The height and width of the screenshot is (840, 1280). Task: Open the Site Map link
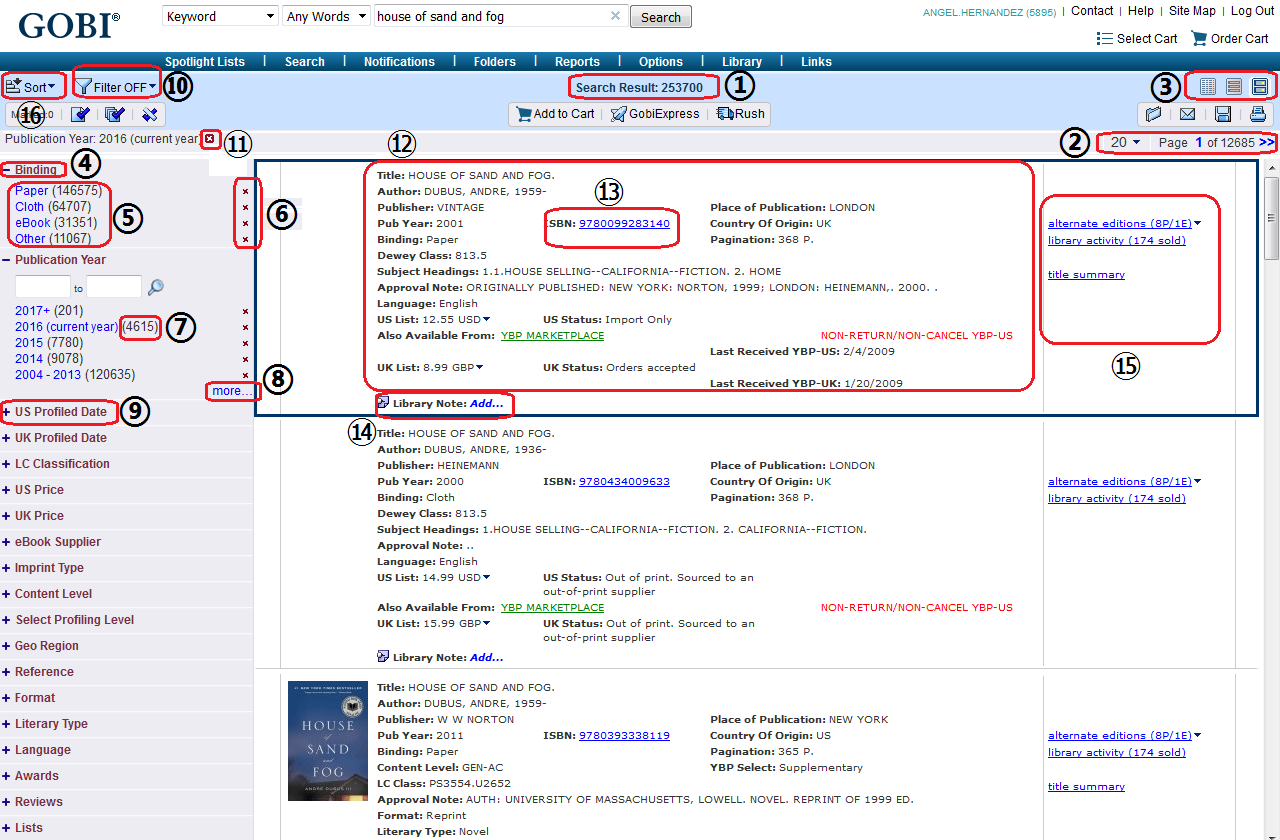[x=1192, y=11]
